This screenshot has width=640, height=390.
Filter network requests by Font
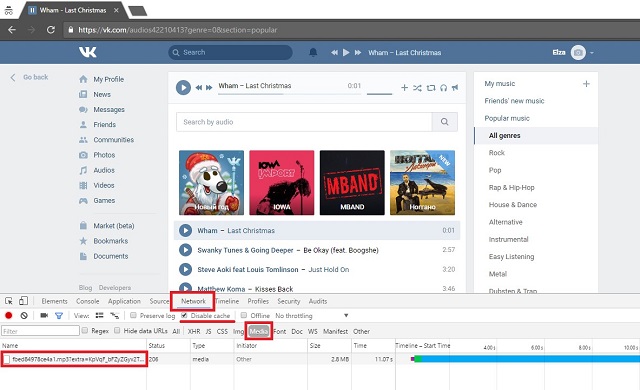click(x=280, y=331)
